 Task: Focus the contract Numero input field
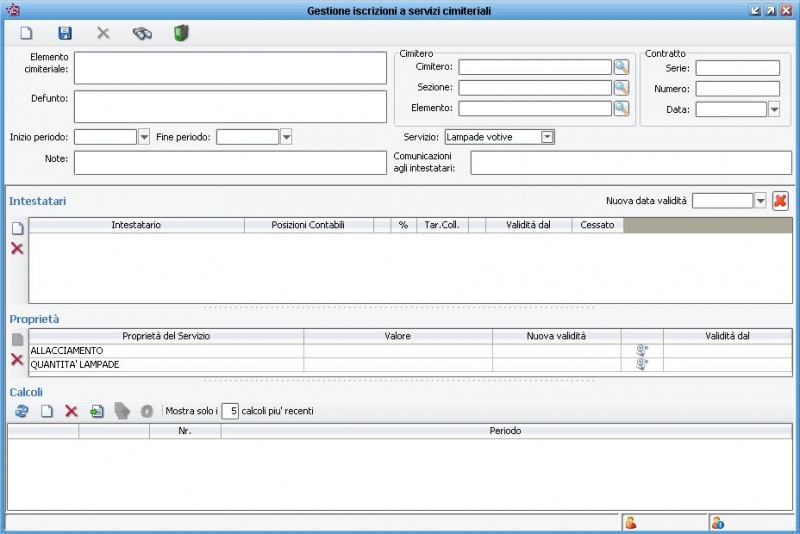click(737, 89)
